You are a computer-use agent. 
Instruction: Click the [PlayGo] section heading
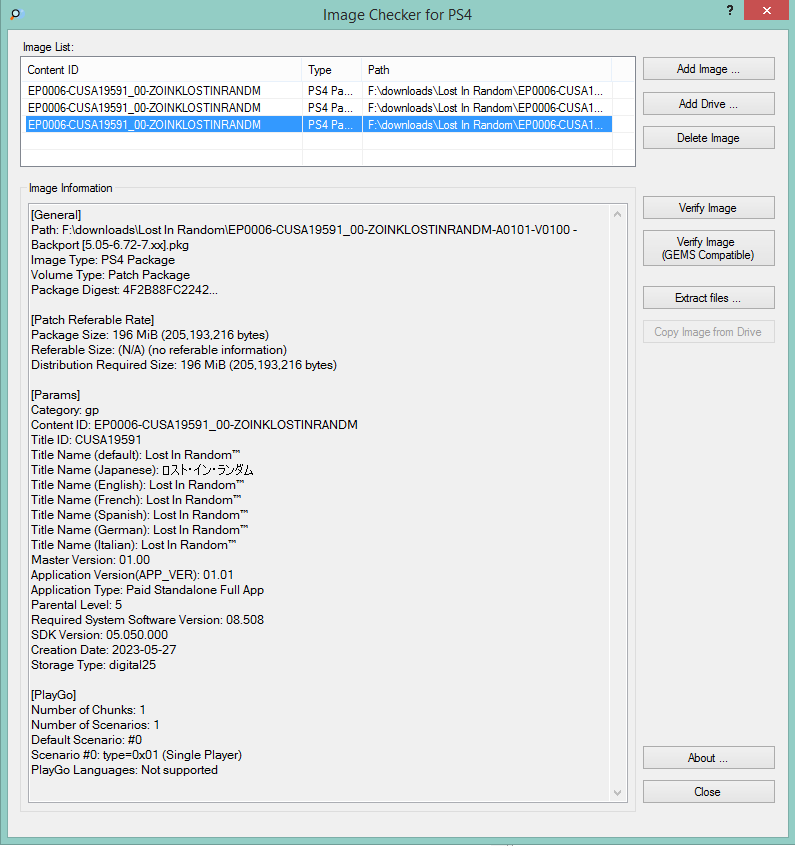click(x=53, y=695)
